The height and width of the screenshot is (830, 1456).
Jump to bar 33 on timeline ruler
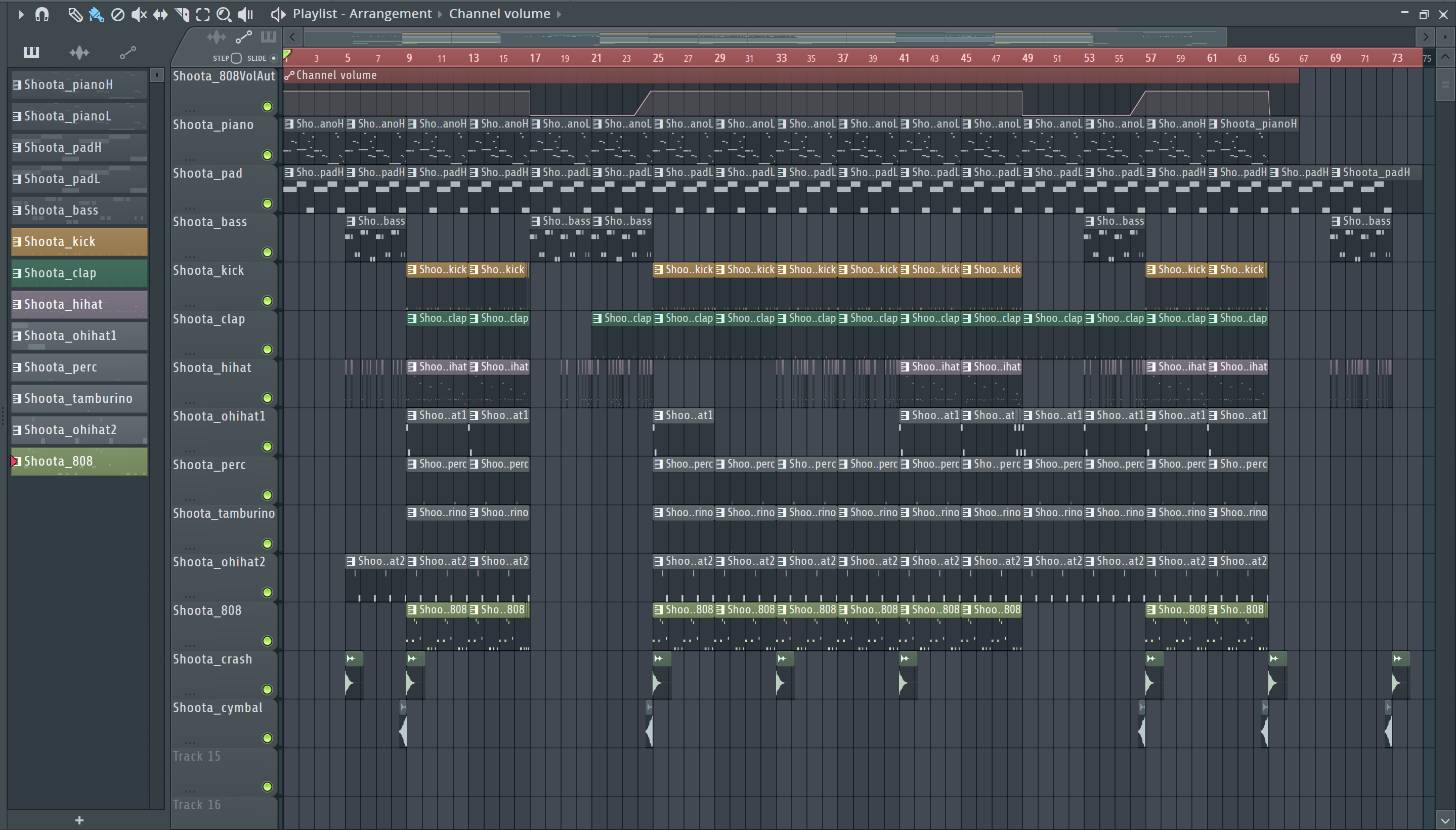click(781, 58)
